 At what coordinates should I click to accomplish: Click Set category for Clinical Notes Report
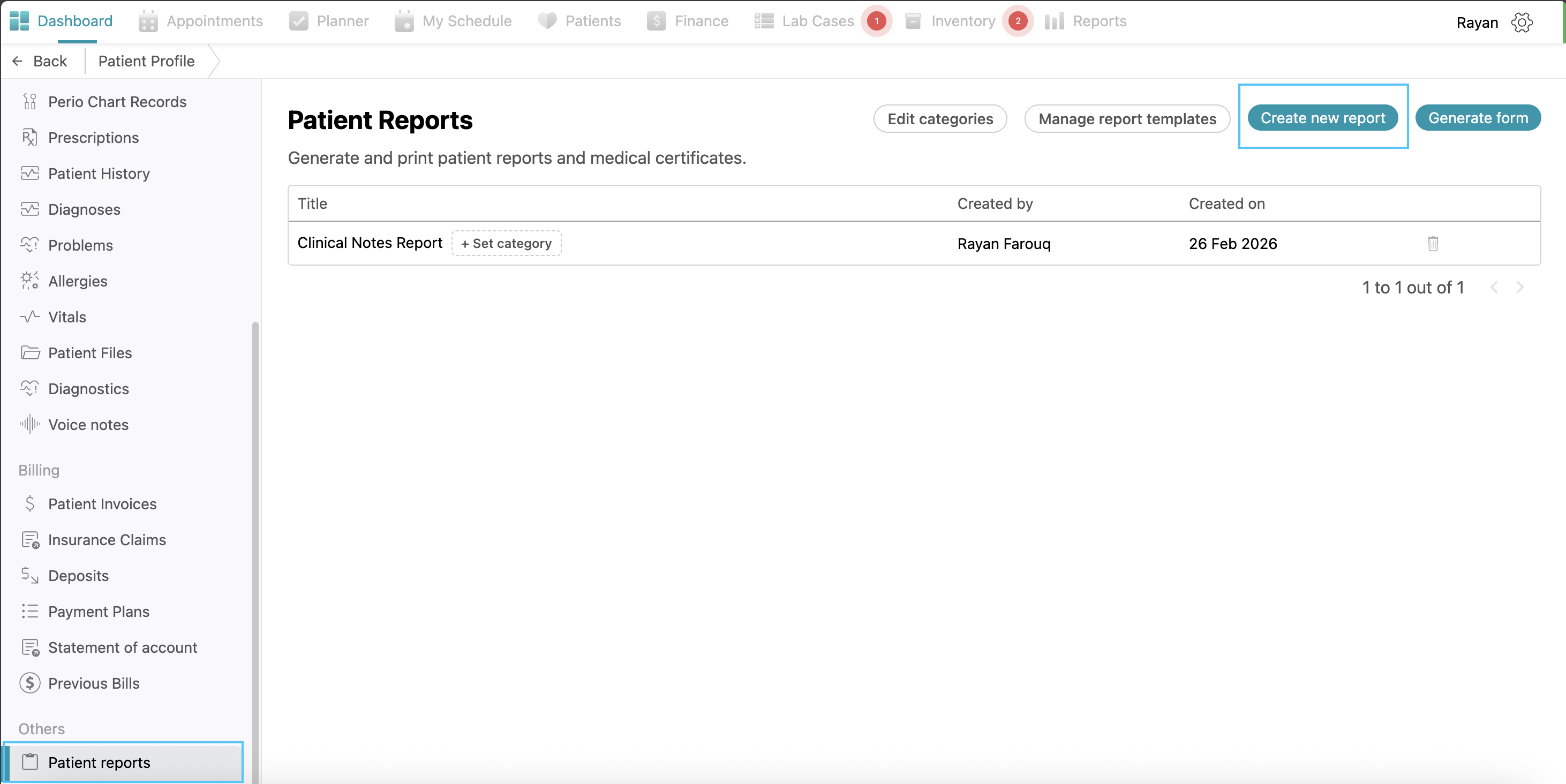pyautogui.click(x=506, y=244)
